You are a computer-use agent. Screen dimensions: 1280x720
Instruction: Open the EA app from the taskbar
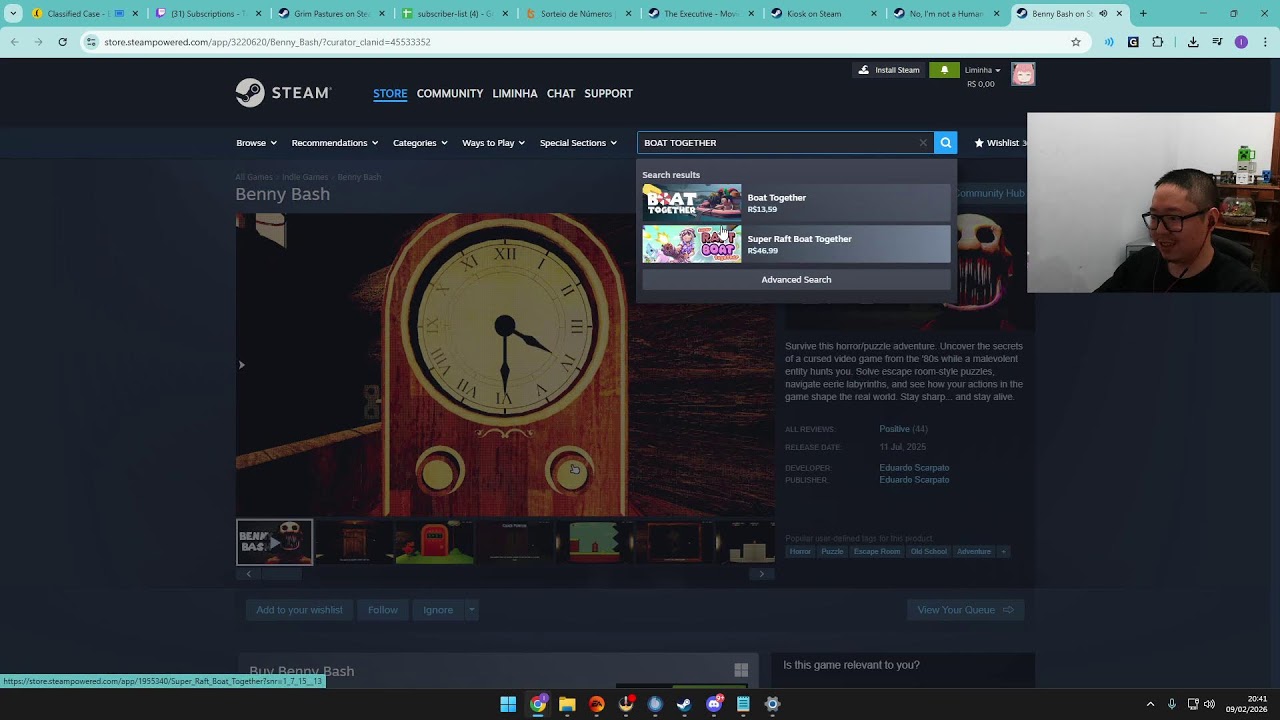597,704
